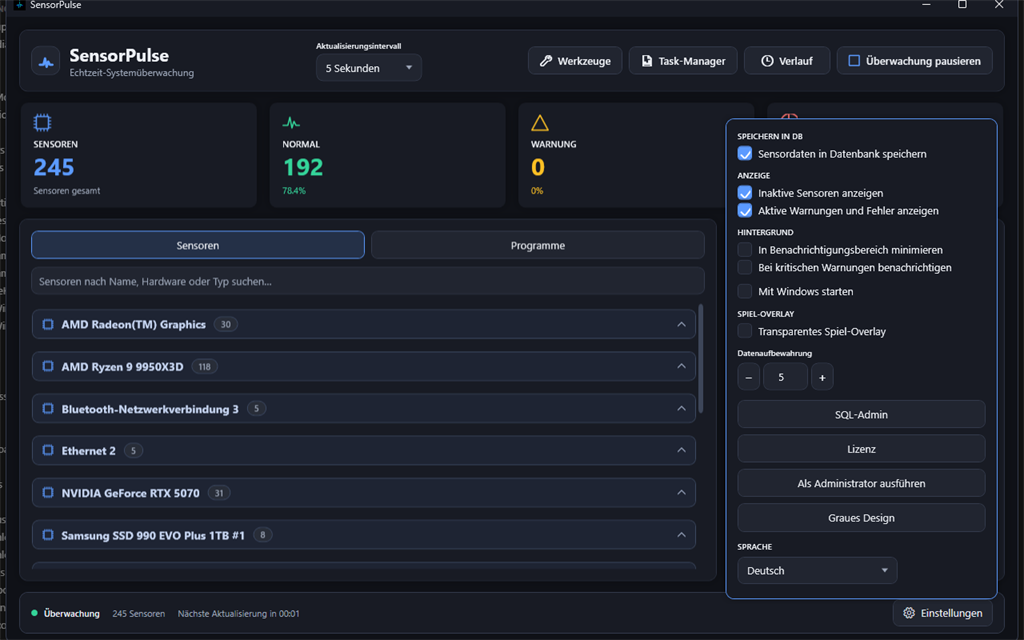Enable Transparentes Spiel-Overlay
This screenshot has width=1024, height=640.
click(744, 331)
